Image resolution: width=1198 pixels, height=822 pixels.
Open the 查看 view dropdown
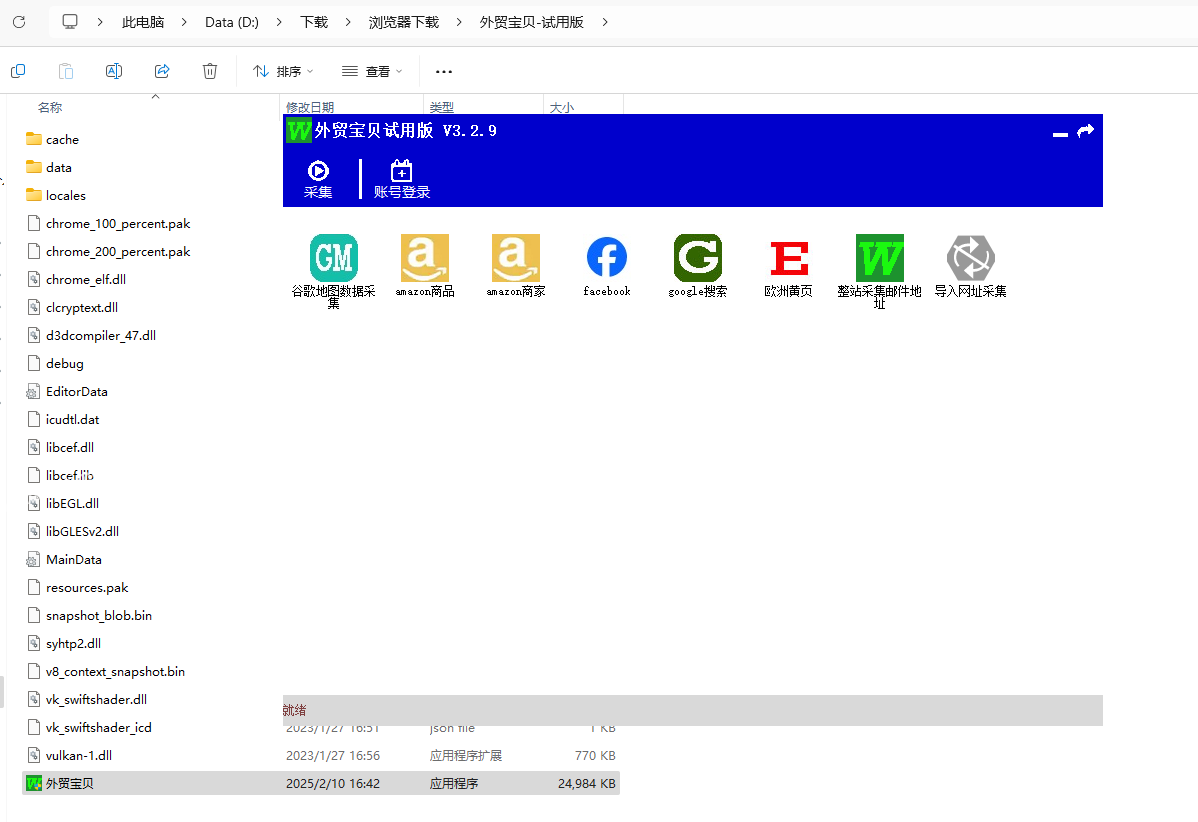[x=372, y=71]
